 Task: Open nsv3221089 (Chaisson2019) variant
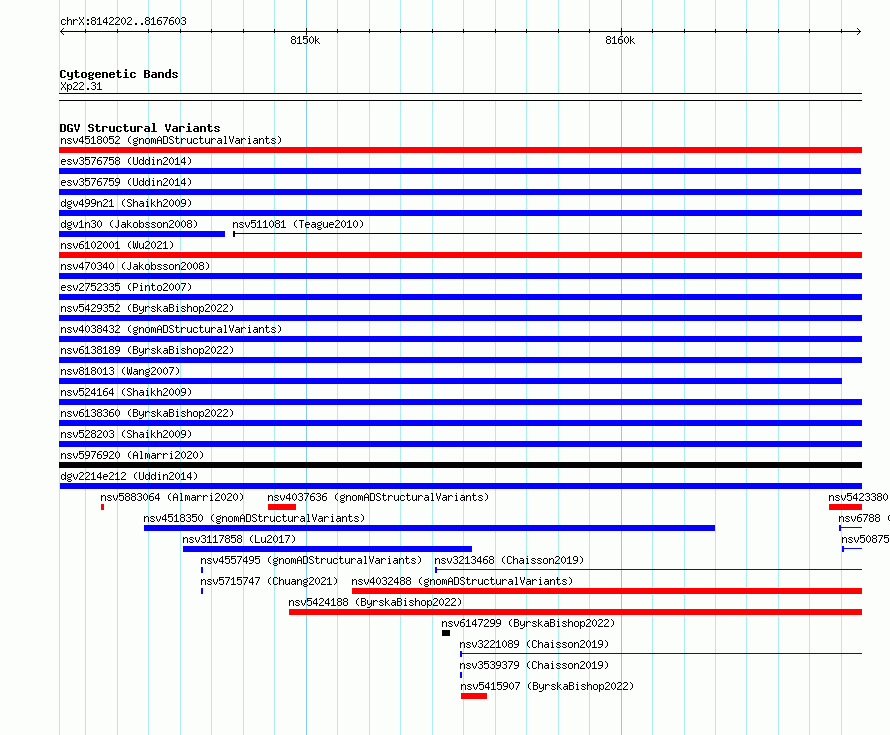[534, 644]
